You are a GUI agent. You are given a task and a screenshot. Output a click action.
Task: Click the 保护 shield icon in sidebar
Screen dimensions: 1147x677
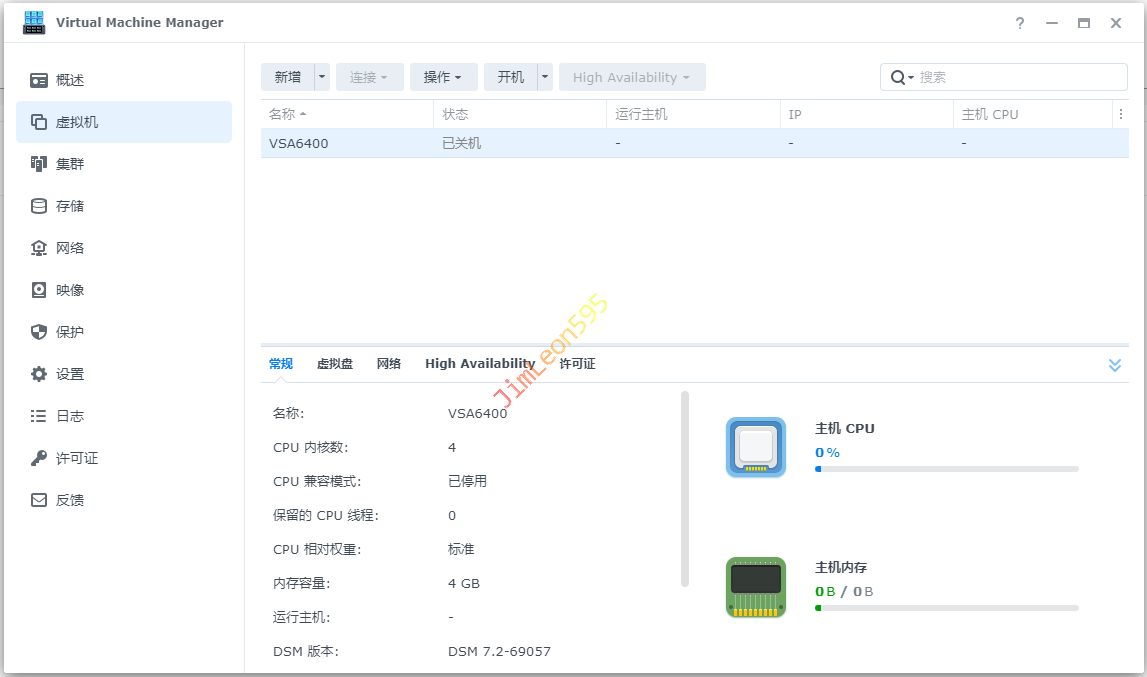[x=39, y=332]
